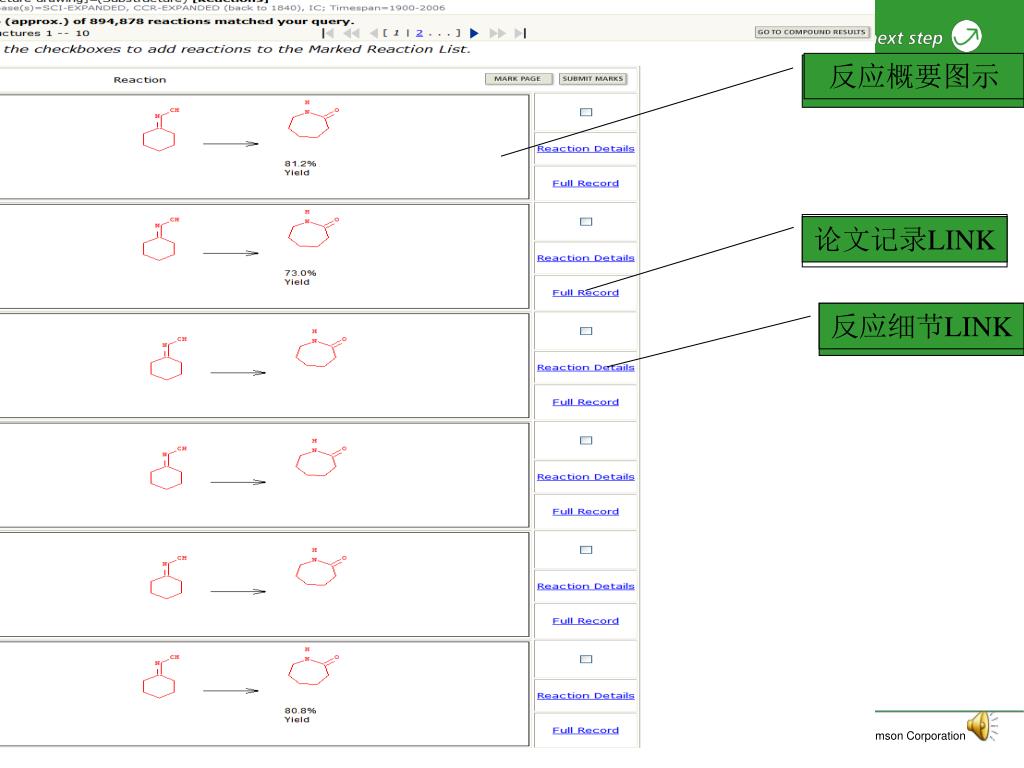This screenshot has height=768, width=1024.
Task: Click the product structure of the 81.2% yield reaction
Action: (313, 120)
